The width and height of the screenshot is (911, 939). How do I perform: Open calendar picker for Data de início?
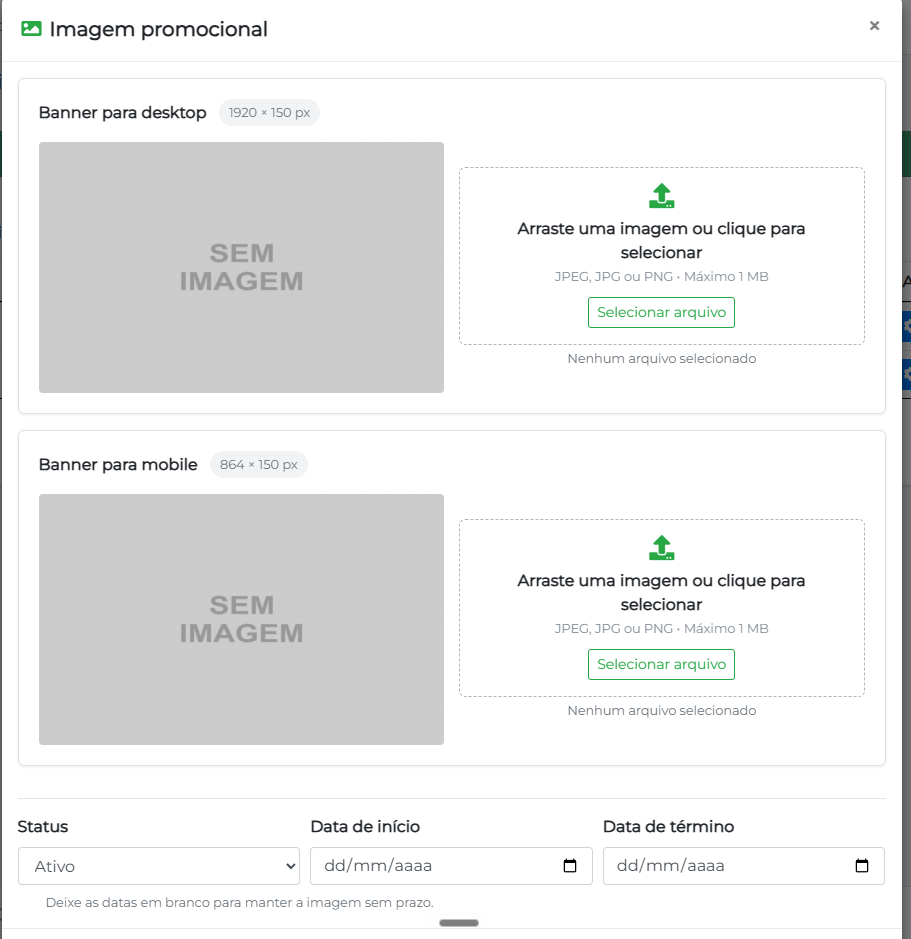(570, 865)
